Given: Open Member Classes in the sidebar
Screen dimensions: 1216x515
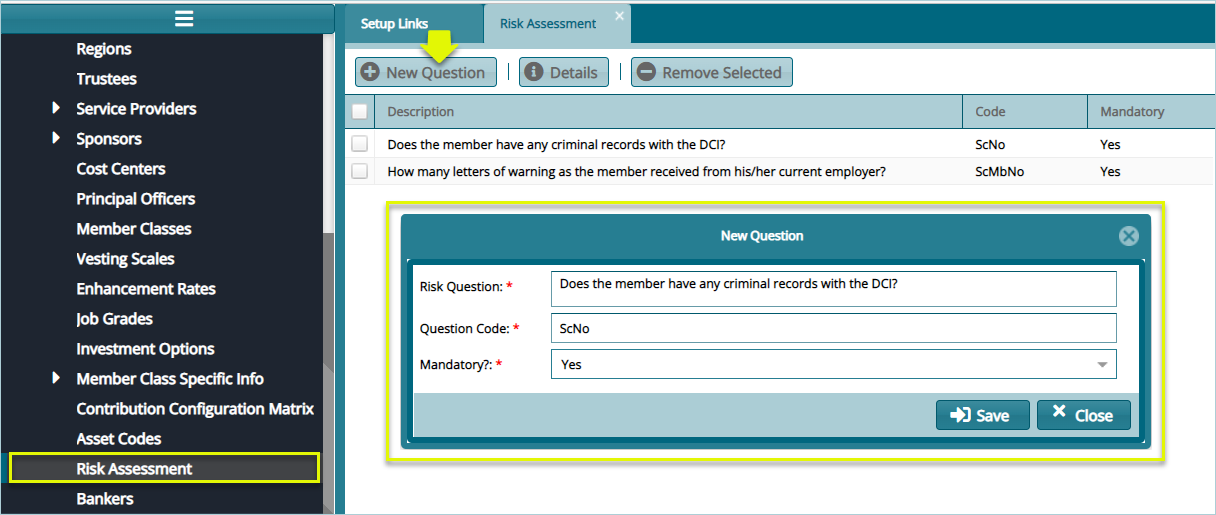Looking at the screenshot, I should 134,229.
